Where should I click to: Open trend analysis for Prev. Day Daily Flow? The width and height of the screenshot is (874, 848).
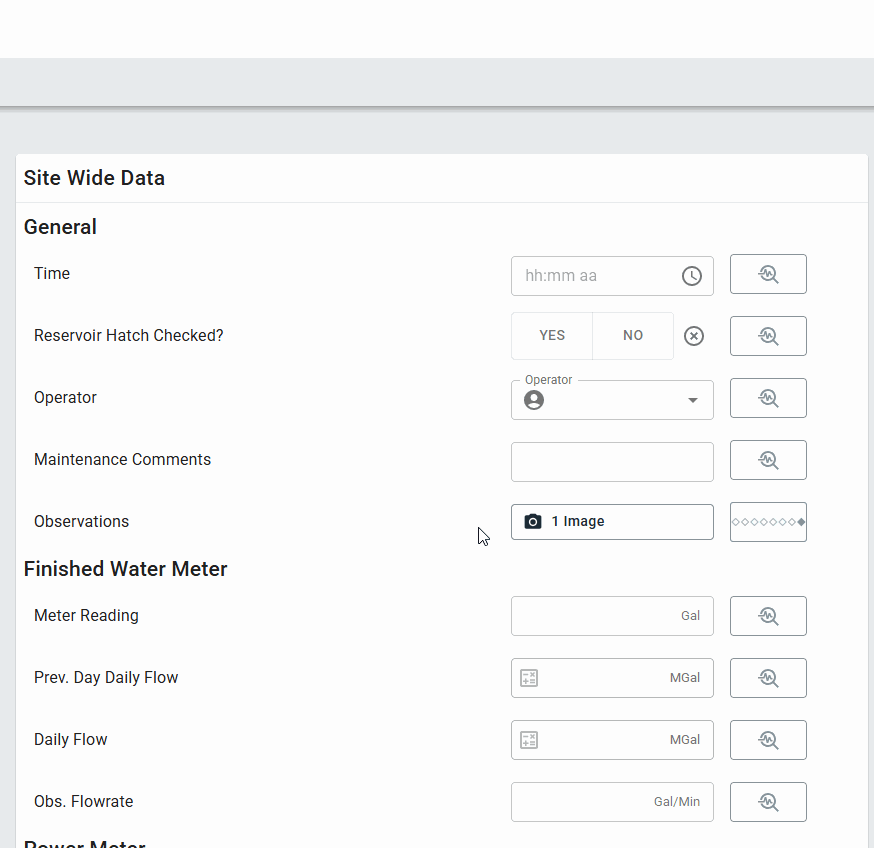[x=768, y=678]
